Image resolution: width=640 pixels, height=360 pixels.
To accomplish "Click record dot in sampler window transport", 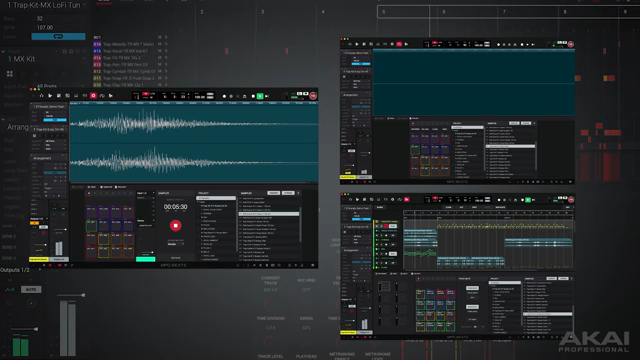I will coord(224,96).
